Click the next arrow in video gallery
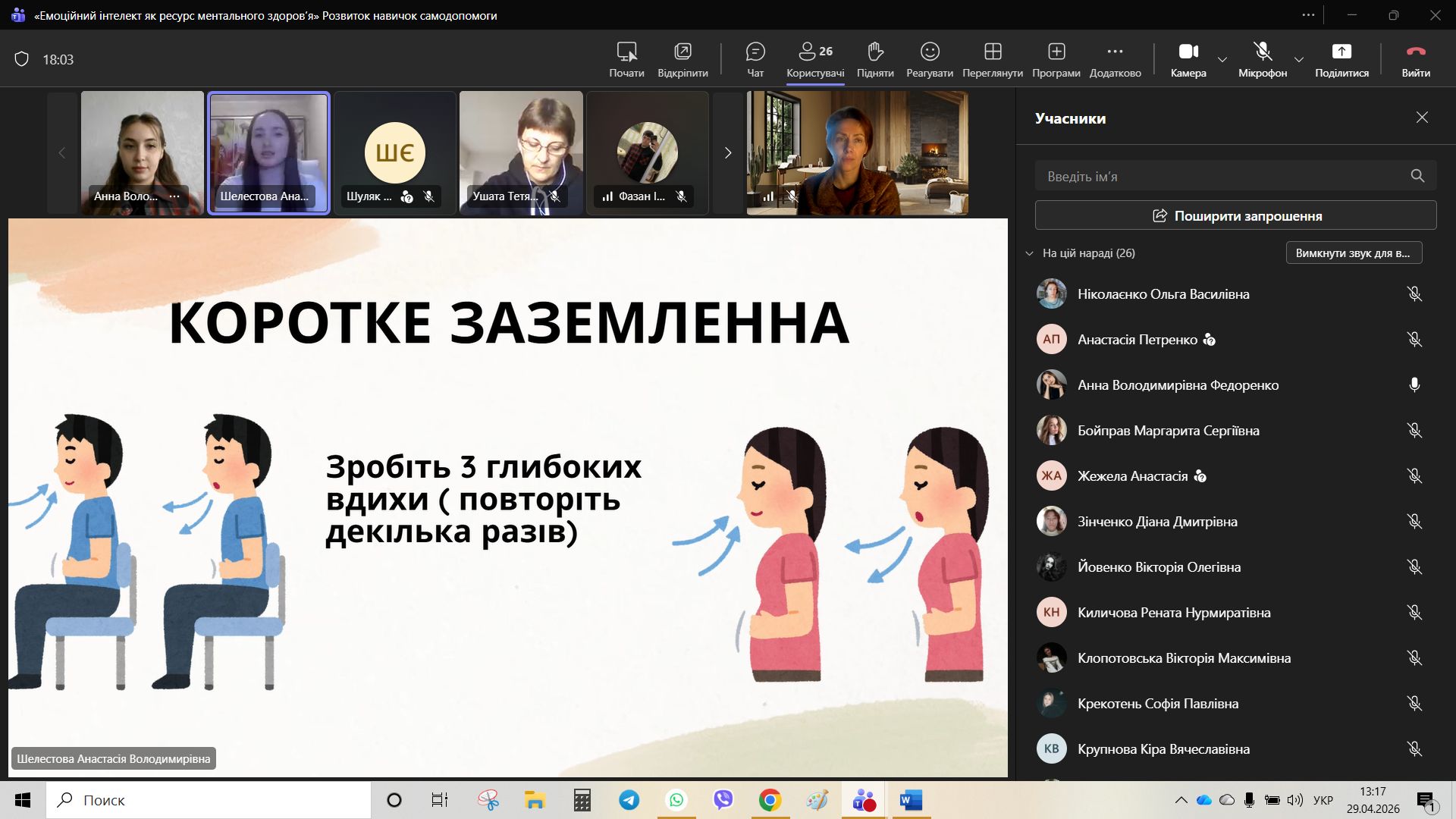The height and width of the screenshot is (819, 1456). 728,153
